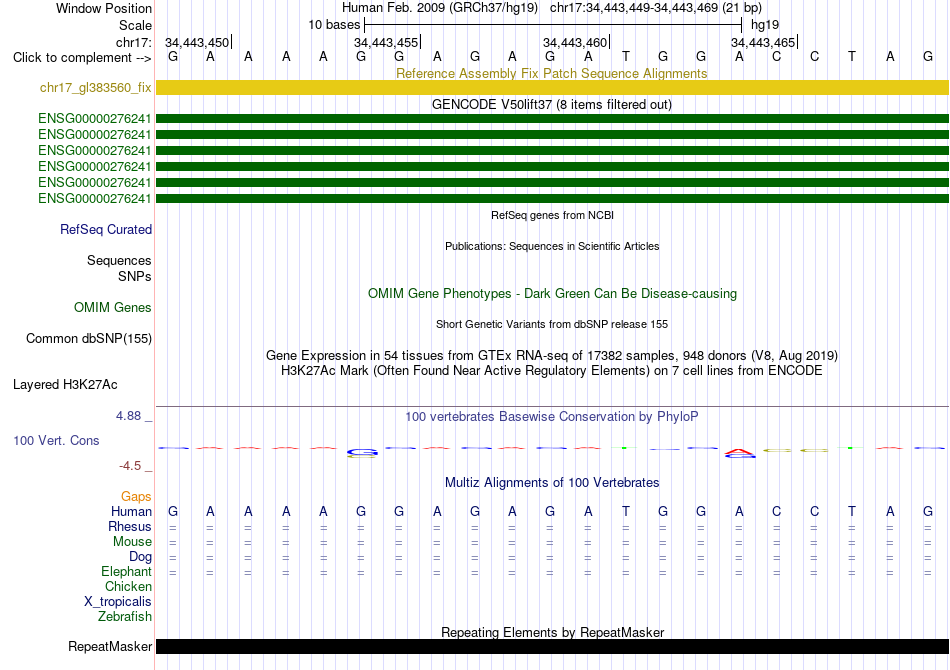Click the Scale track label
This screenshot has height=670, width=950.
pos(135,25)
